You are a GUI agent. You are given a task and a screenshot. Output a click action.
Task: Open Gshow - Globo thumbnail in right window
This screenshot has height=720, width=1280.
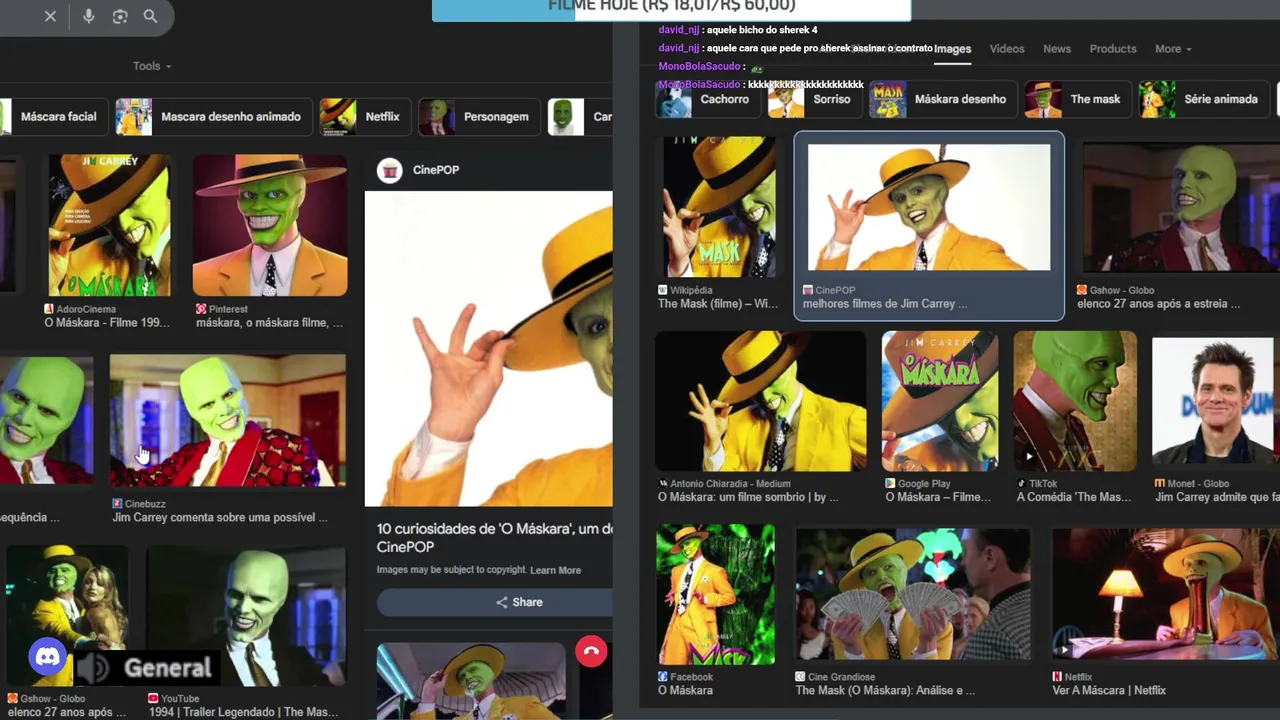1181,207
